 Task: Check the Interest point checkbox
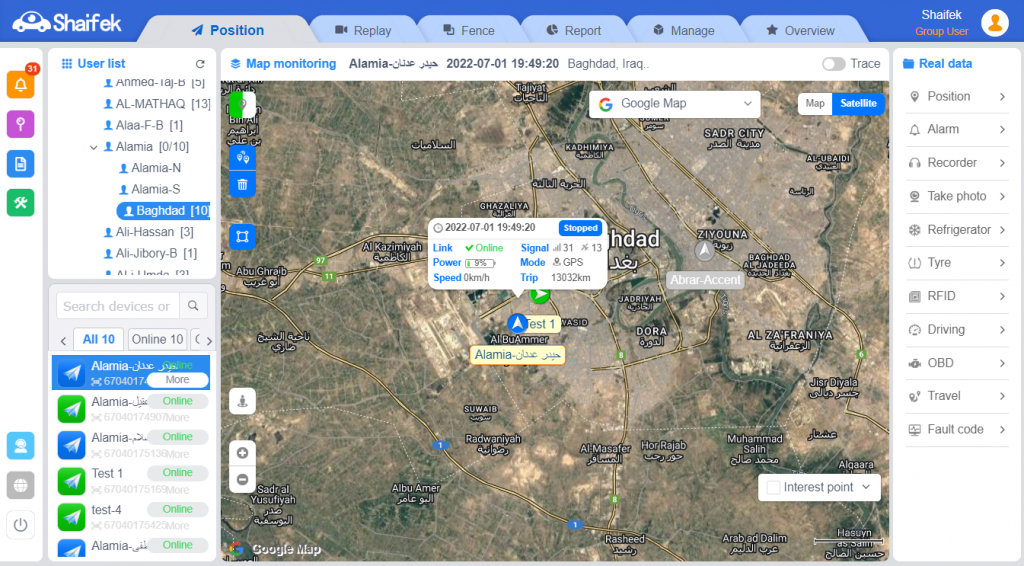(772, 488)
